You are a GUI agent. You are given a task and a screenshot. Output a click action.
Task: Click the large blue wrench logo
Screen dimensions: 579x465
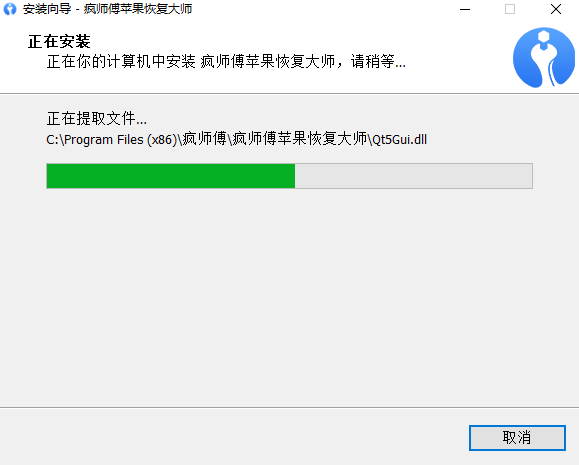544,57
